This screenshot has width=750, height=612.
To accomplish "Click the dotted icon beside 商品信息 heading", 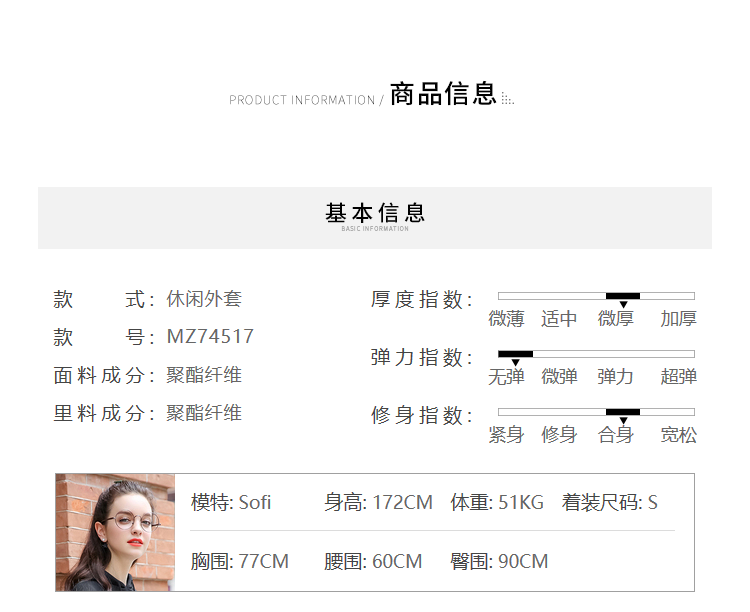I will pos(507,98).
